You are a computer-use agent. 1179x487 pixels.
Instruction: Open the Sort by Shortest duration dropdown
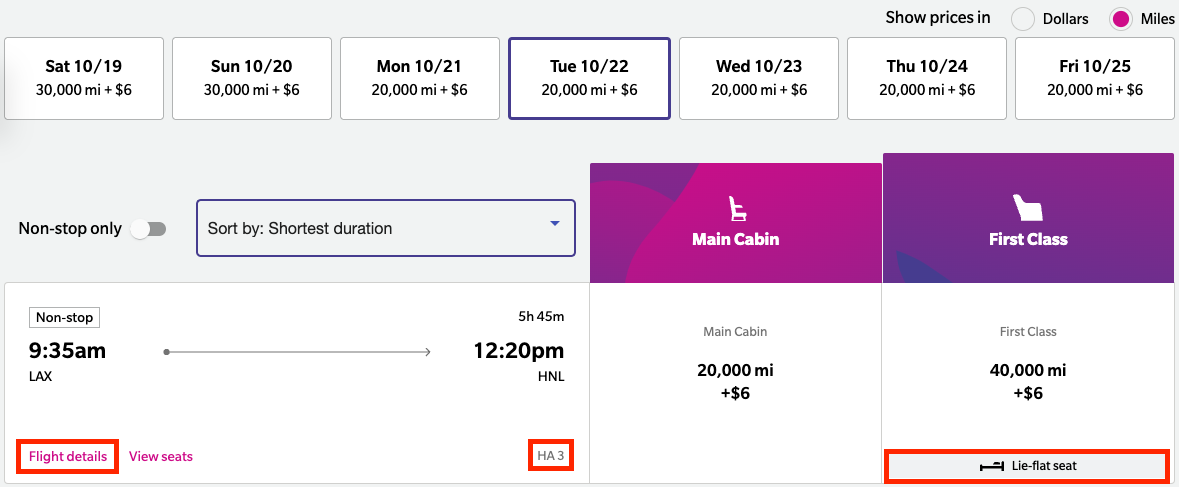point(385,228)
